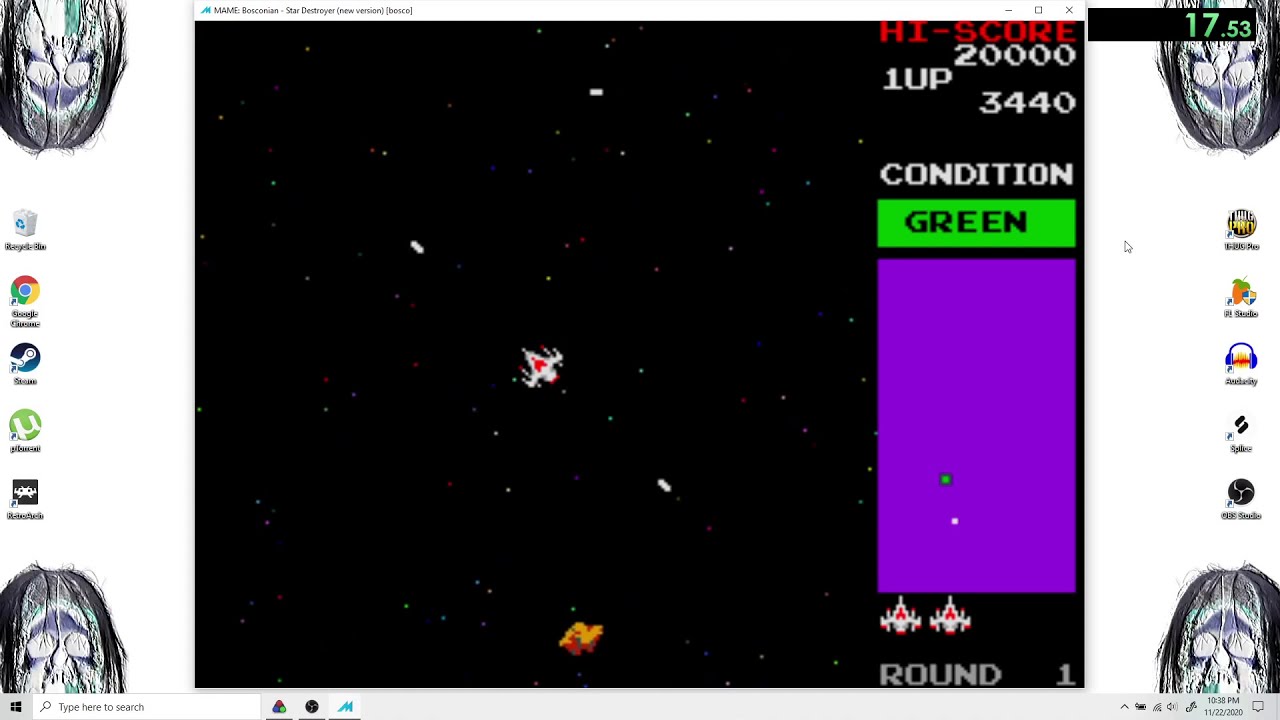Open the colorful triangle app in taskbar
Viewport: 1280px width, 720px height.
(279, 707)
